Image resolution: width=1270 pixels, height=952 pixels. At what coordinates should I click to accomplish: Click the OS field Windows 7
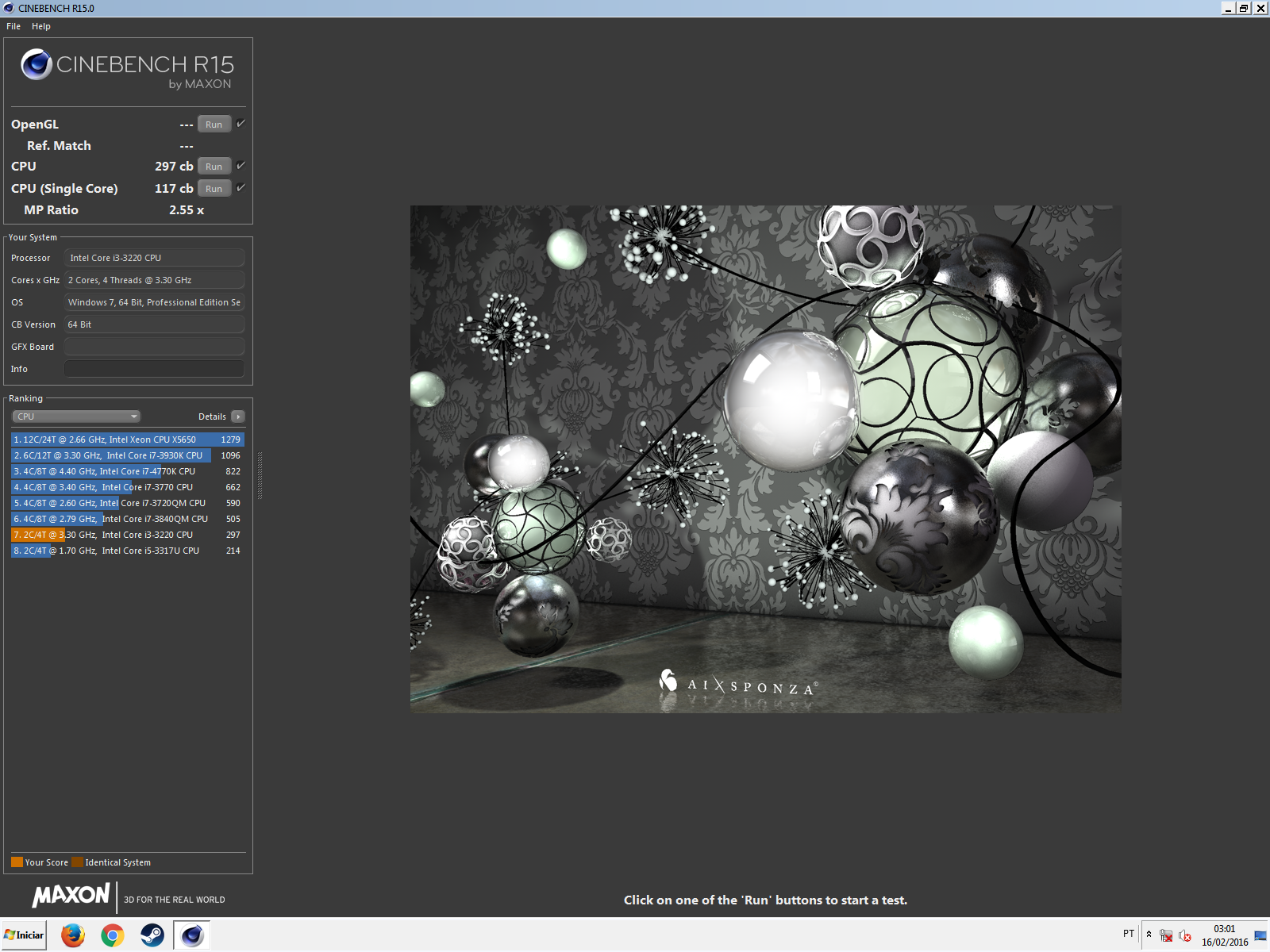click(155, 302)
